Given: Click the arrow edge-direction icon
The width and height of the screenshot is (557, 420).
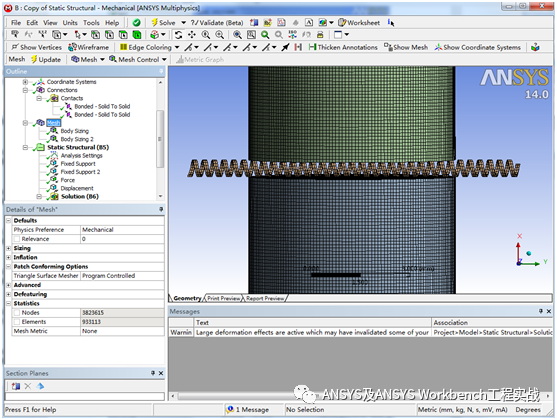Looking at the screenshot, I should tap(285, 47).
